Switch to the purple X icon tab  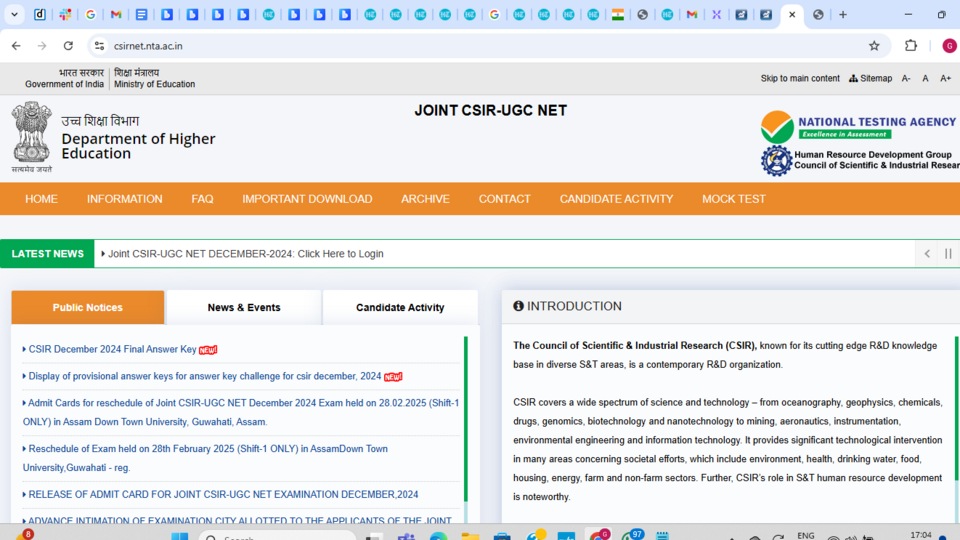click(x=716, y=15)
